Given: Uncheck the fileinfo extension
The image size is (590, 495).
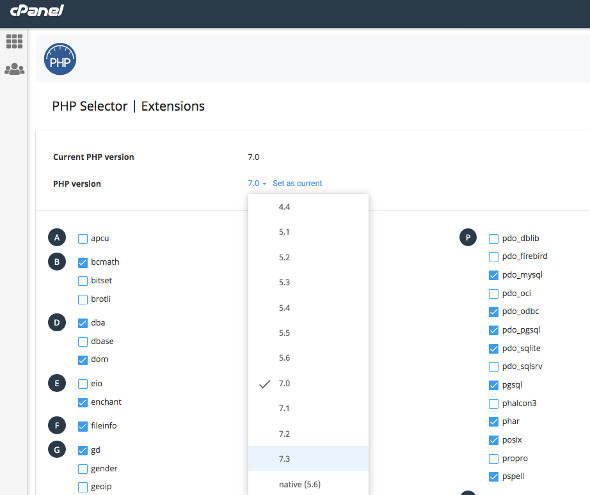Looking at the screenshot, I should pyautogui.click(x=83, y=426).
